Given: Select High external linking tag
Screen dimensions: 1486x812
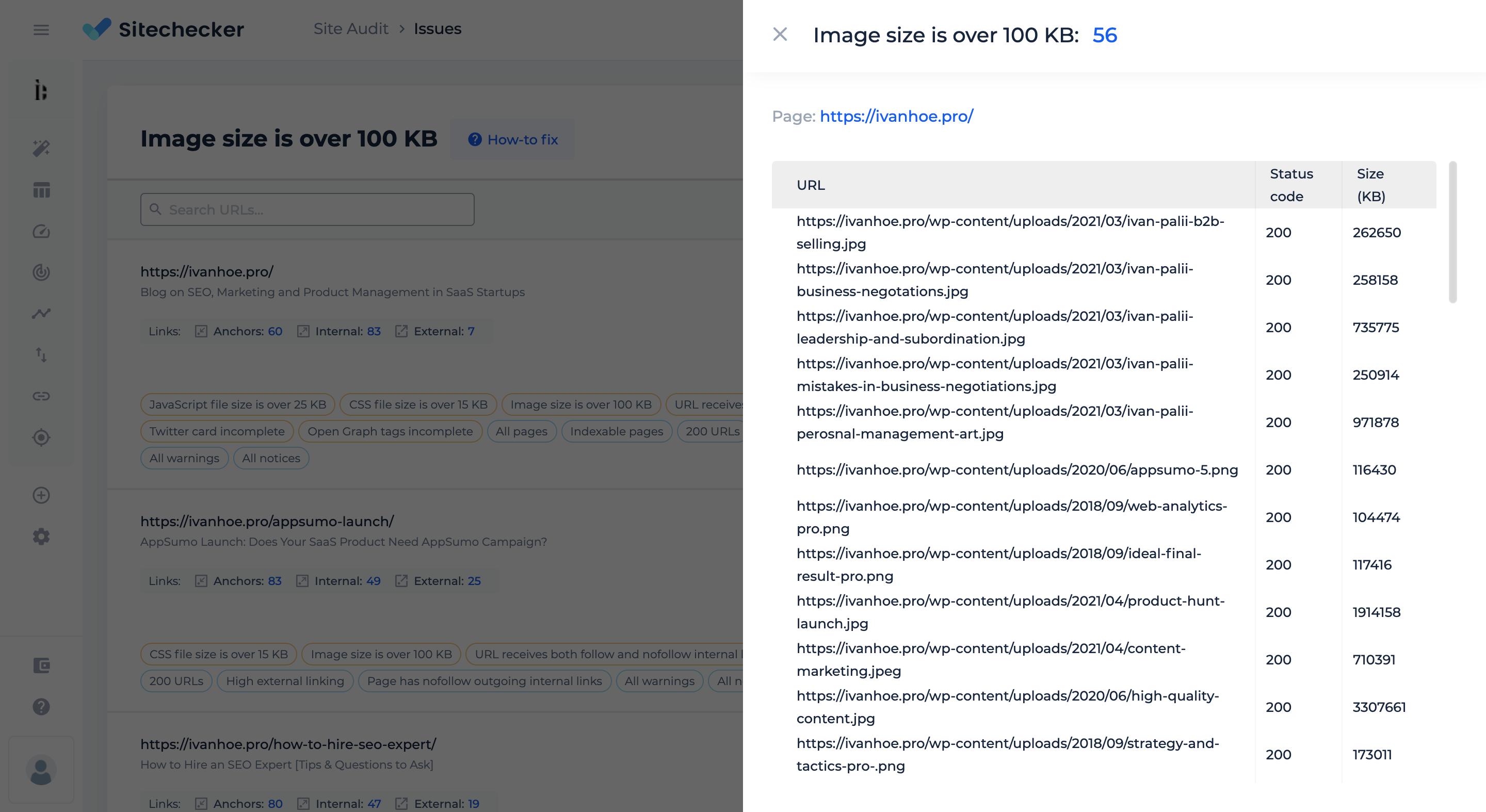Looking at the screenshot, I should 285,680.
